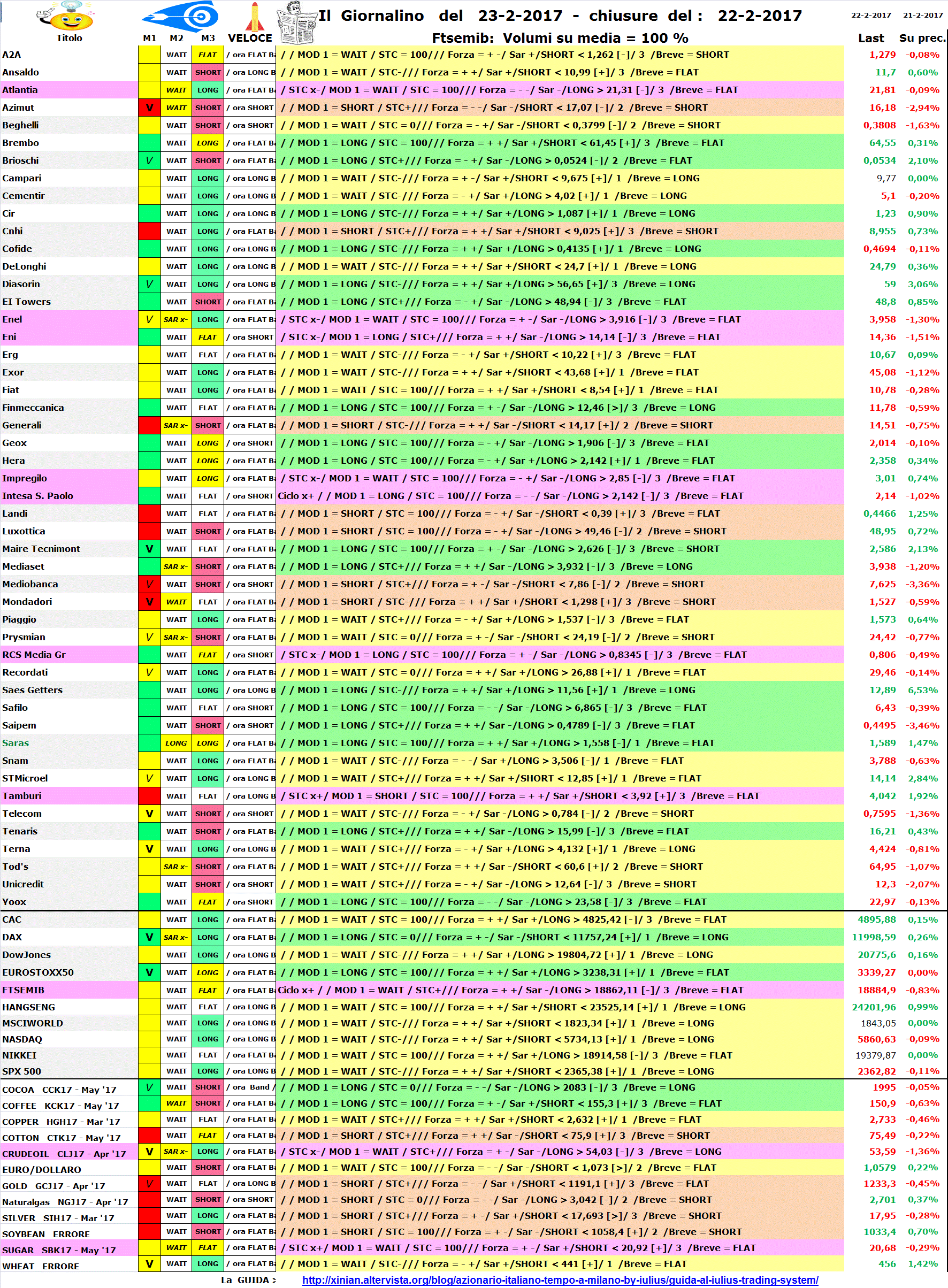Click the Enel row name
The image size is (948, 1288).
(x=12, y=319)
